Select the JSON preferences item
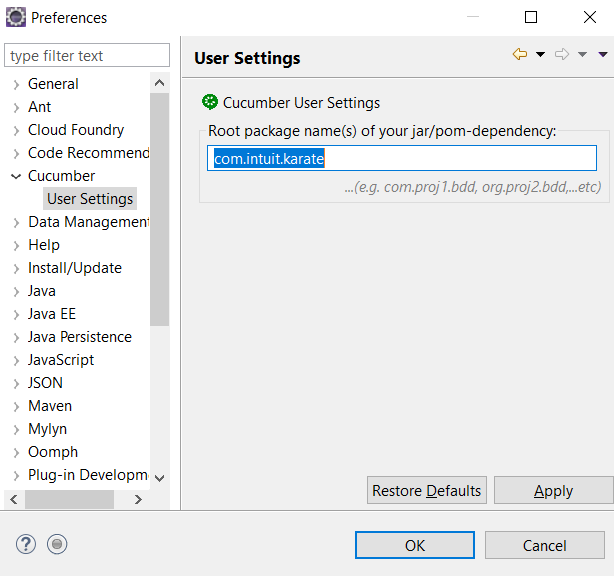The image size is (614, 576). click(45, 383)
